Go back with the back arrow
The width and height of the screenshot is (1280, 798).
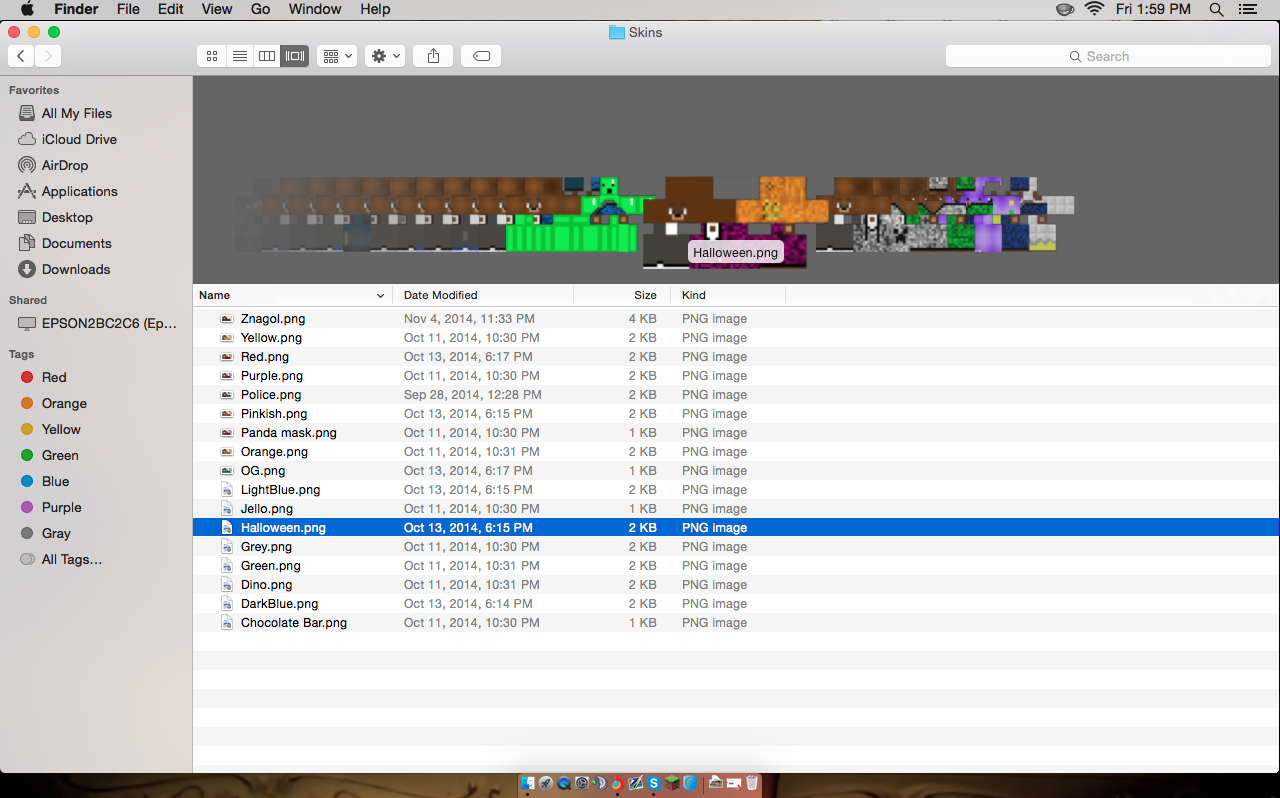[x=21, y=56]
